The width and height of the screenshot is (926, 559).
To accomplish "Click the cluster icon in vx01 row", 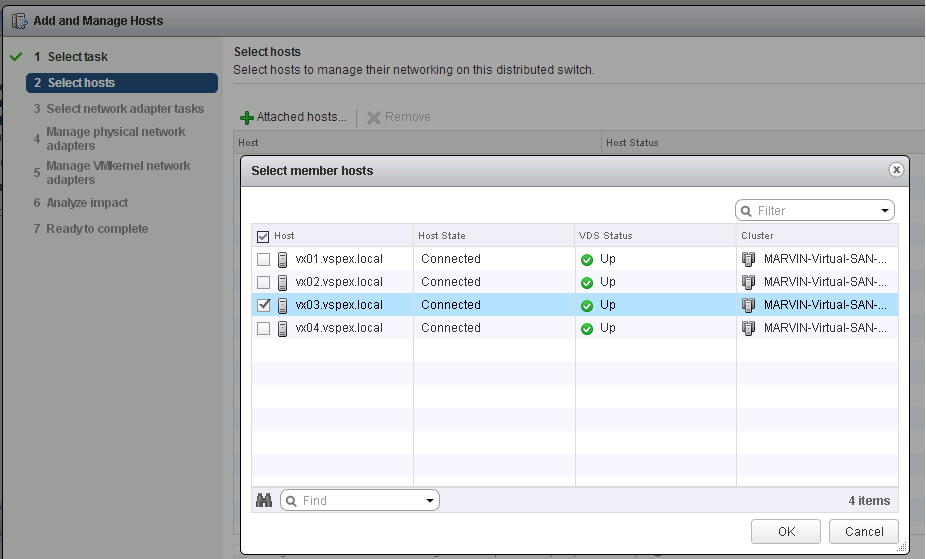I will tap(748, 259).
